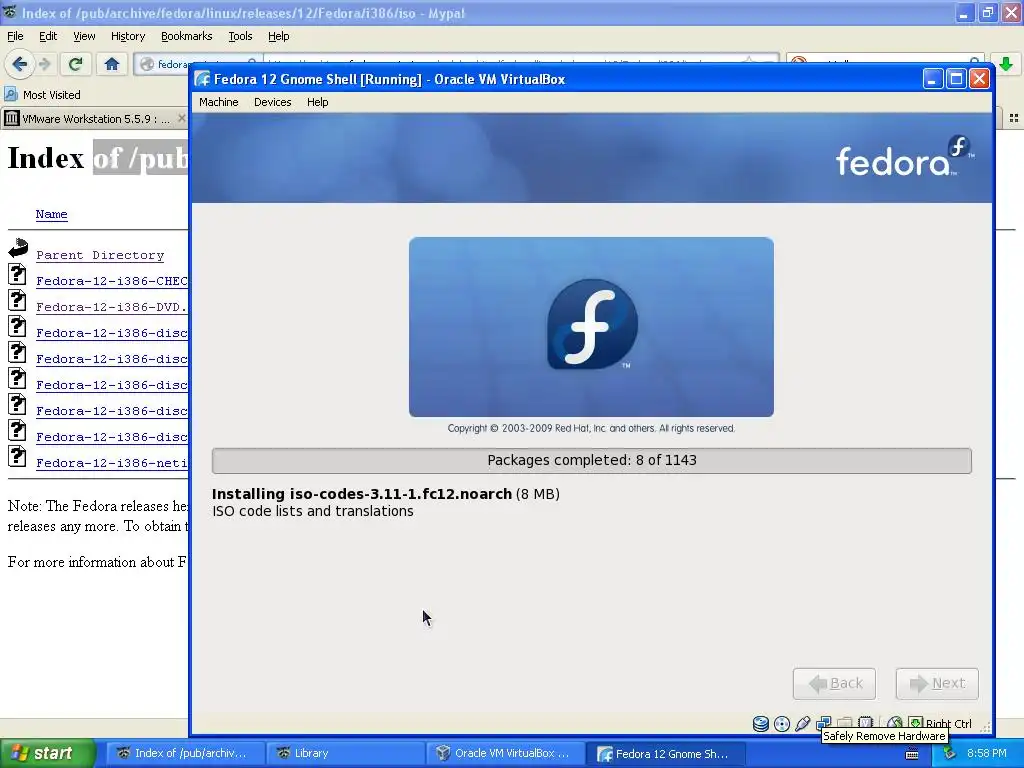1024x768 pixels.
Task: Close the VMware Workstation 5.5.9 tab
Action: pyautogui.click(x=182, y=118)
